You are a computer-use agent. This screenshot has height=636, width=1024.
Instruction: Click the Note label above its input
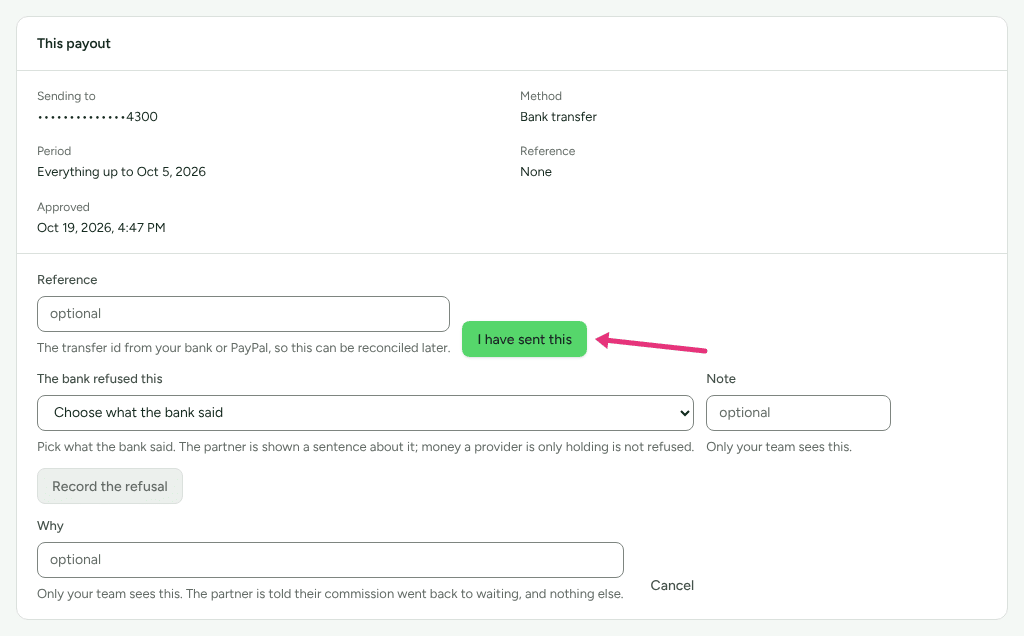pos(721,379)
